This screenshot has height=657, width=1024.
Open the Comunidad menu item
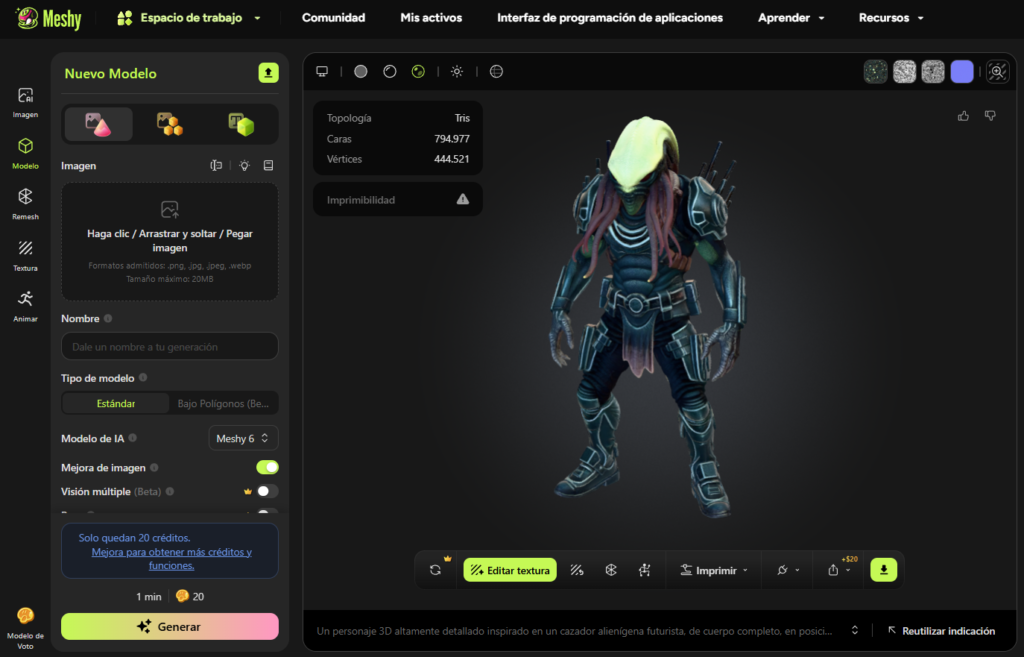coord(333,18)
